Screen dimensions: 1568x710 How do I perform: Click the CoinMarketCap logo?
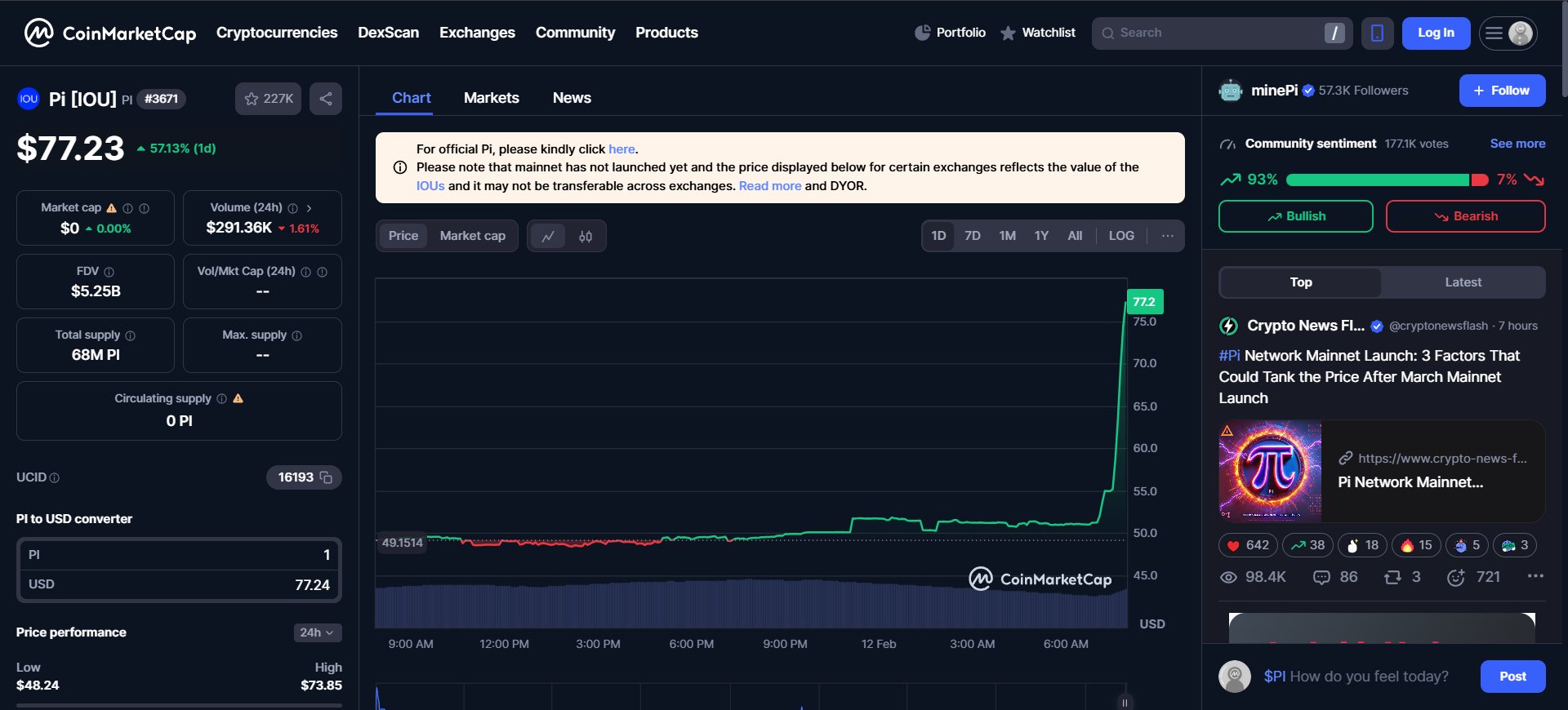coord(110,33)
